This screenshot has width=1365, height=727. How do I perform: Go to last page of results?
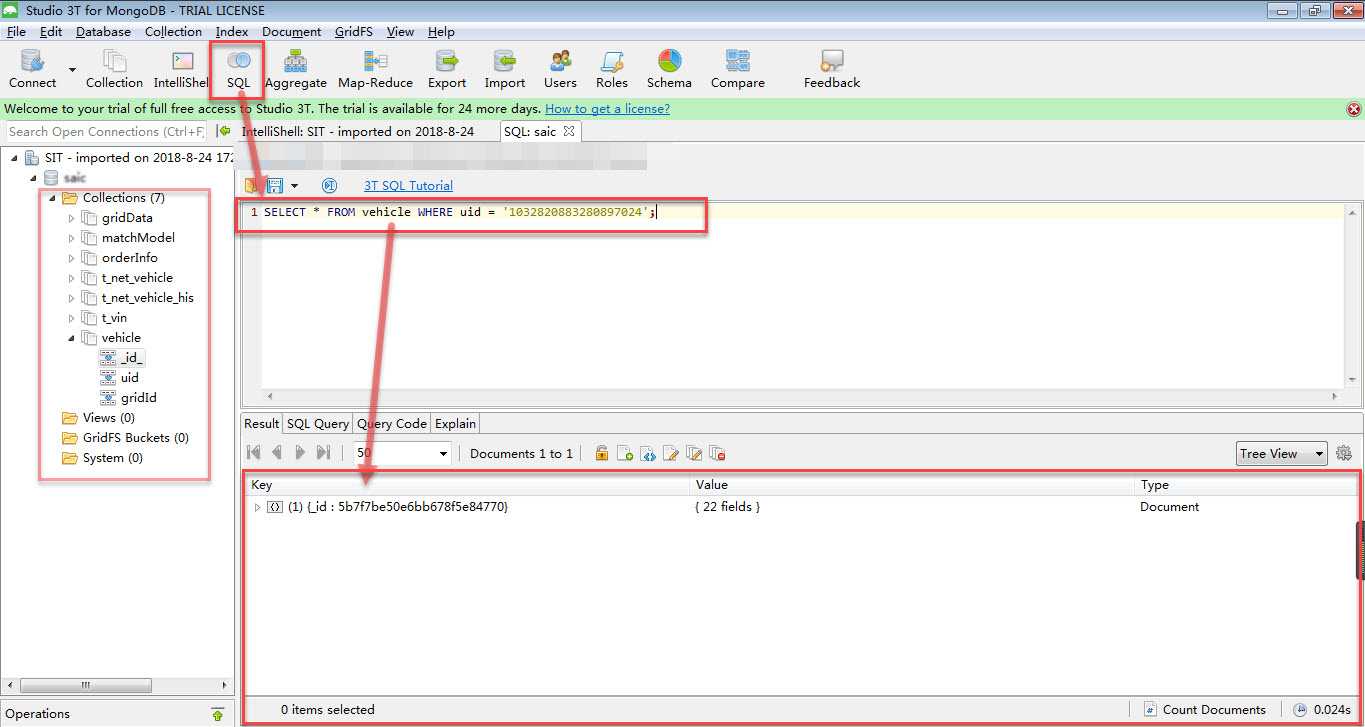point(323,453)
